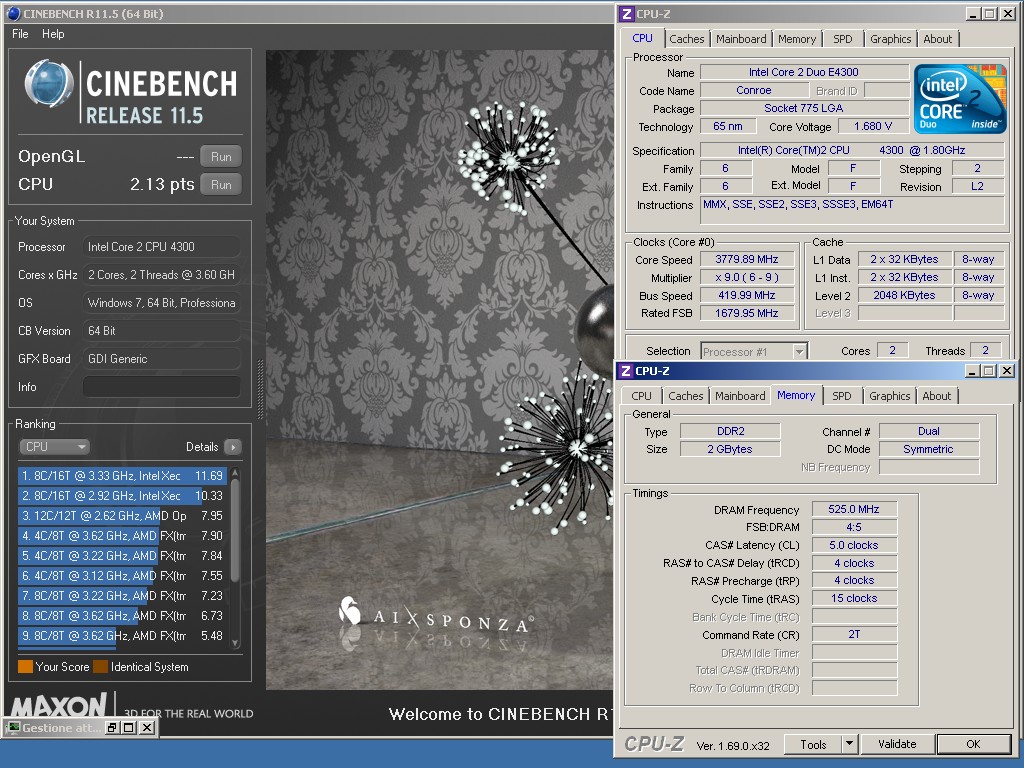Run the CPU benchmark
Viewport: 1024px width, 768px height.
pyautogui.click(x=221, y=185)
